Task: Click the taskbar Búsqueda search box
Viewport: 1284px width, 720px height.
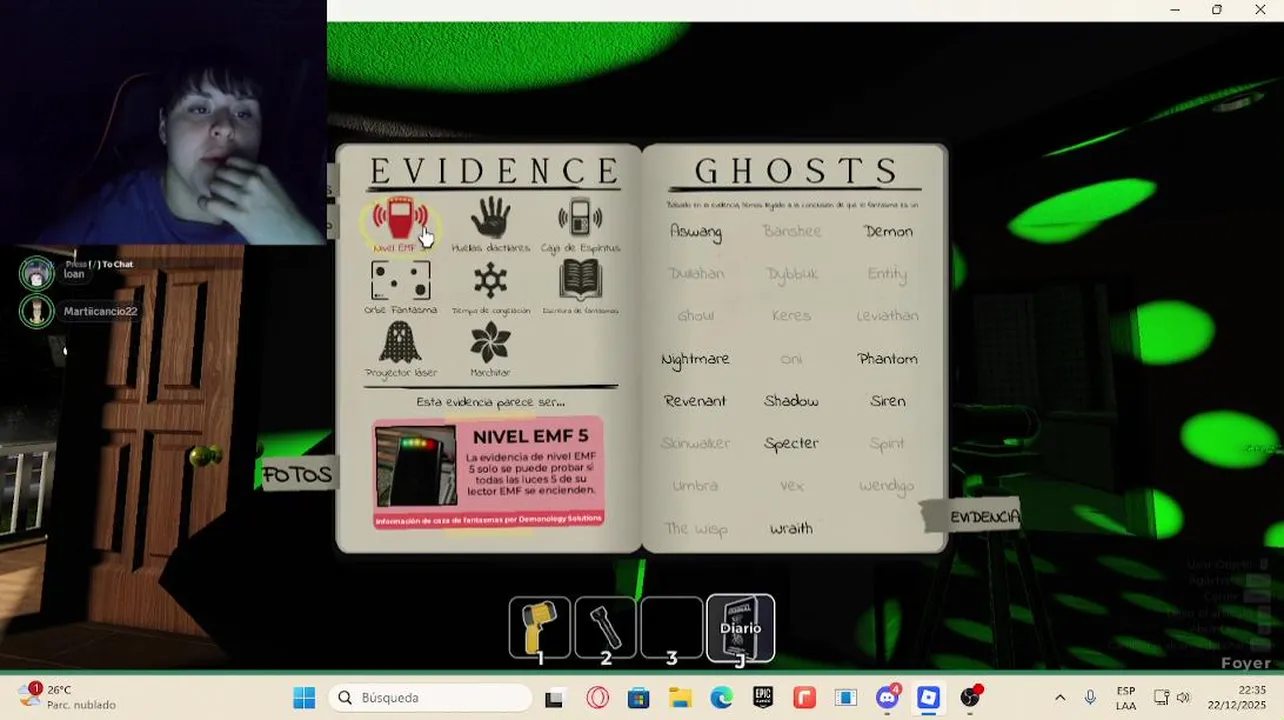Action: 431,697
